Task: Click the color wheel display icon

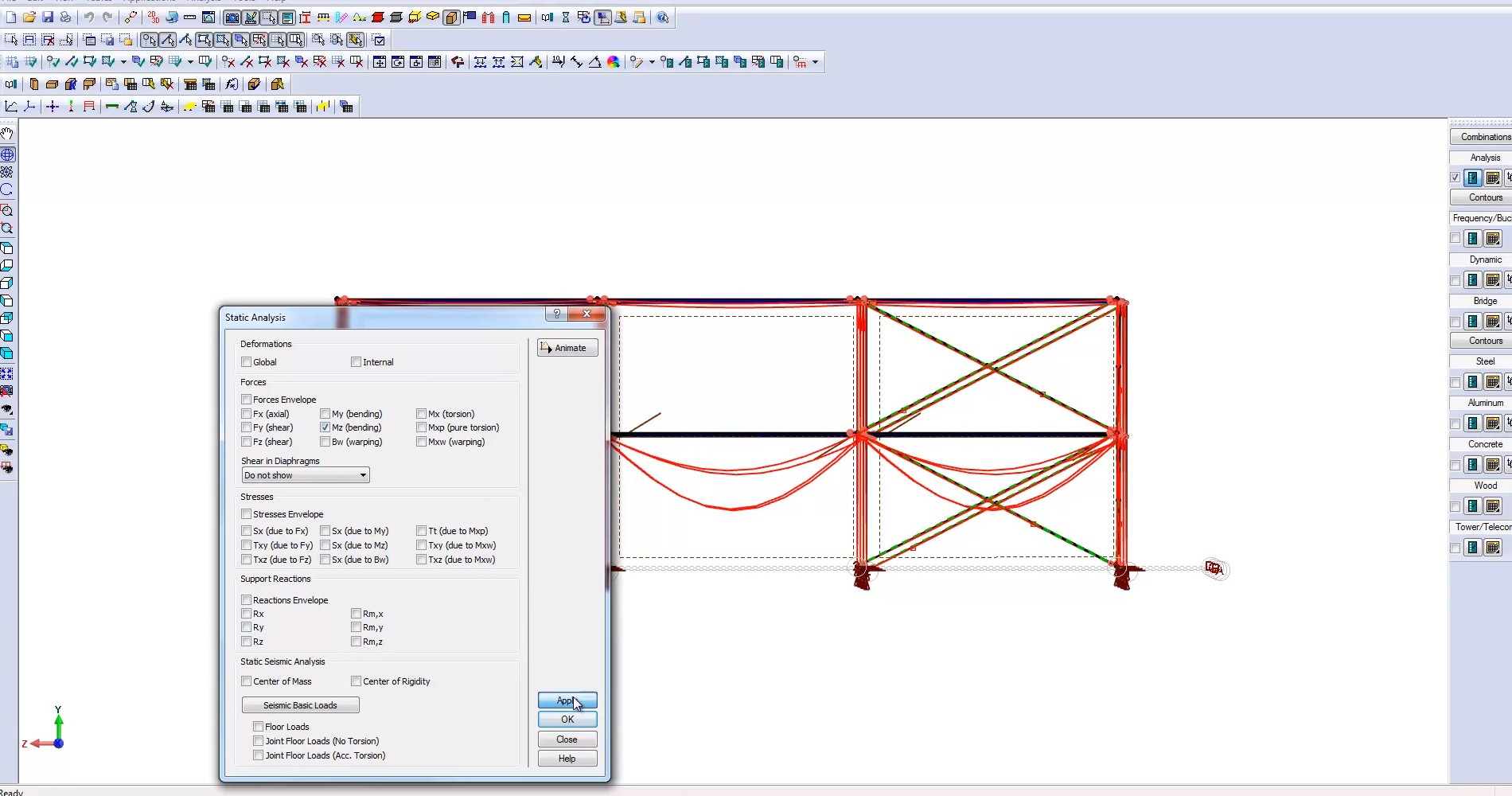Action: [x=614, y=62]
